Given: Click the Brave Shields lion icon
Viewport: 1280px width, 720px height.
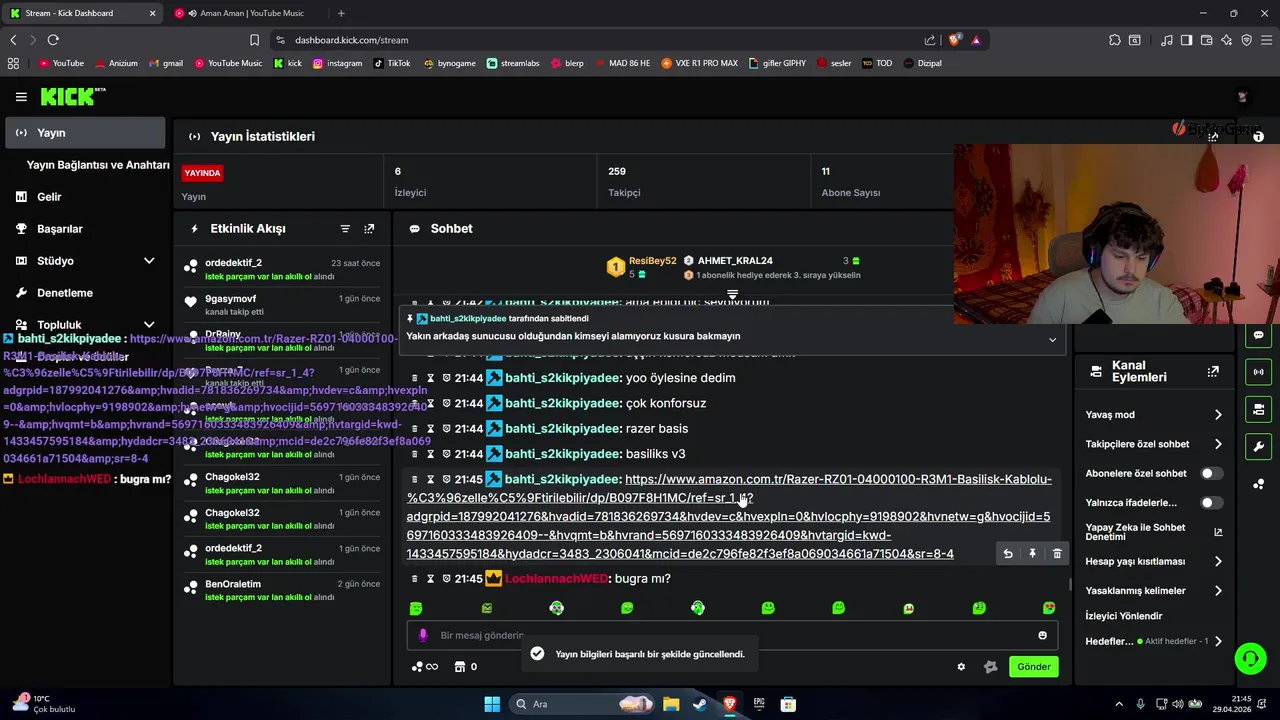Looking at the screenshot, I should pyautogui.click(x=955, y=40).
